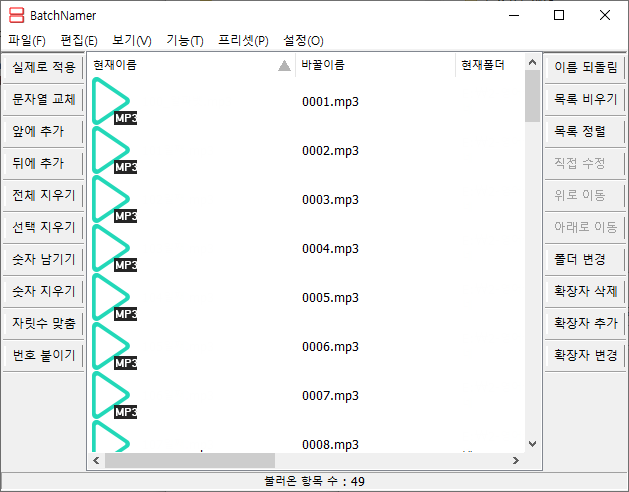
Task: Maximize the BatchNamer window
Action: tap(559, 15)
